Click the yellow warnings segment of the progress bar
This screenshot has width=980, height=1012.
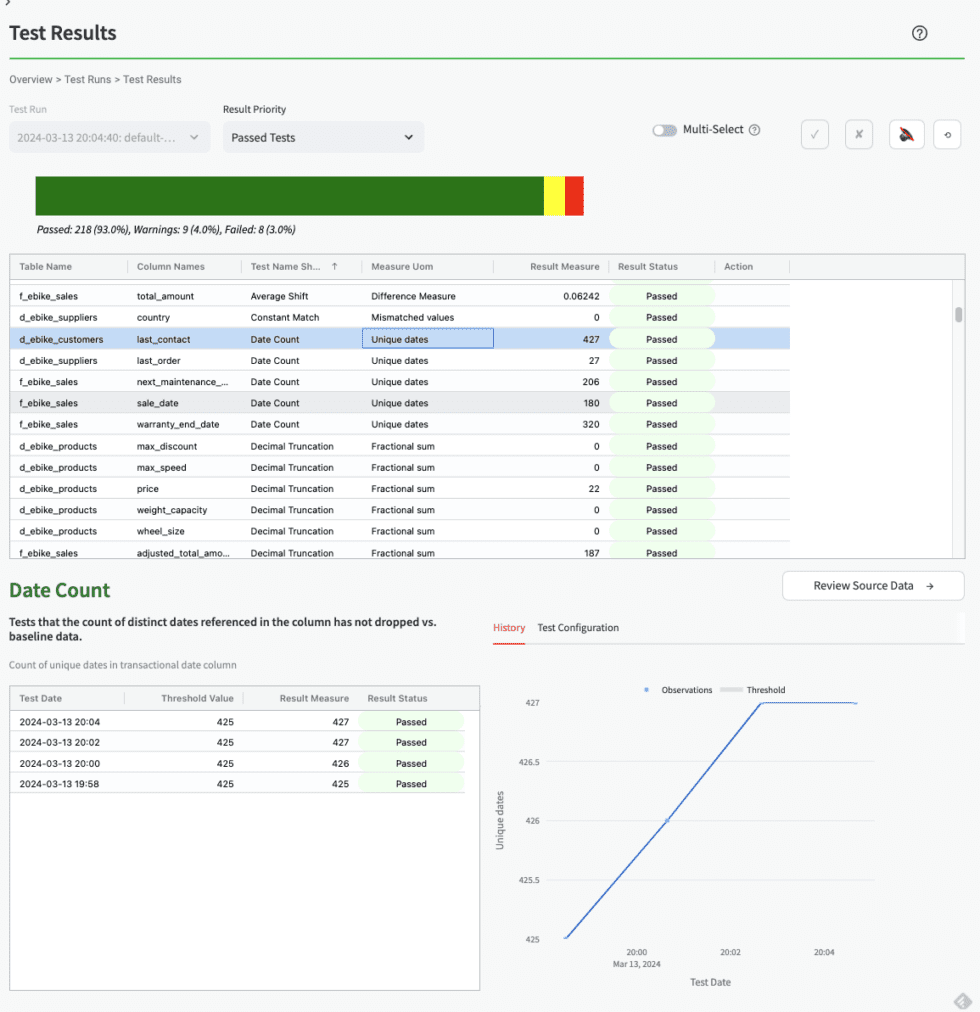pos(552,196)
